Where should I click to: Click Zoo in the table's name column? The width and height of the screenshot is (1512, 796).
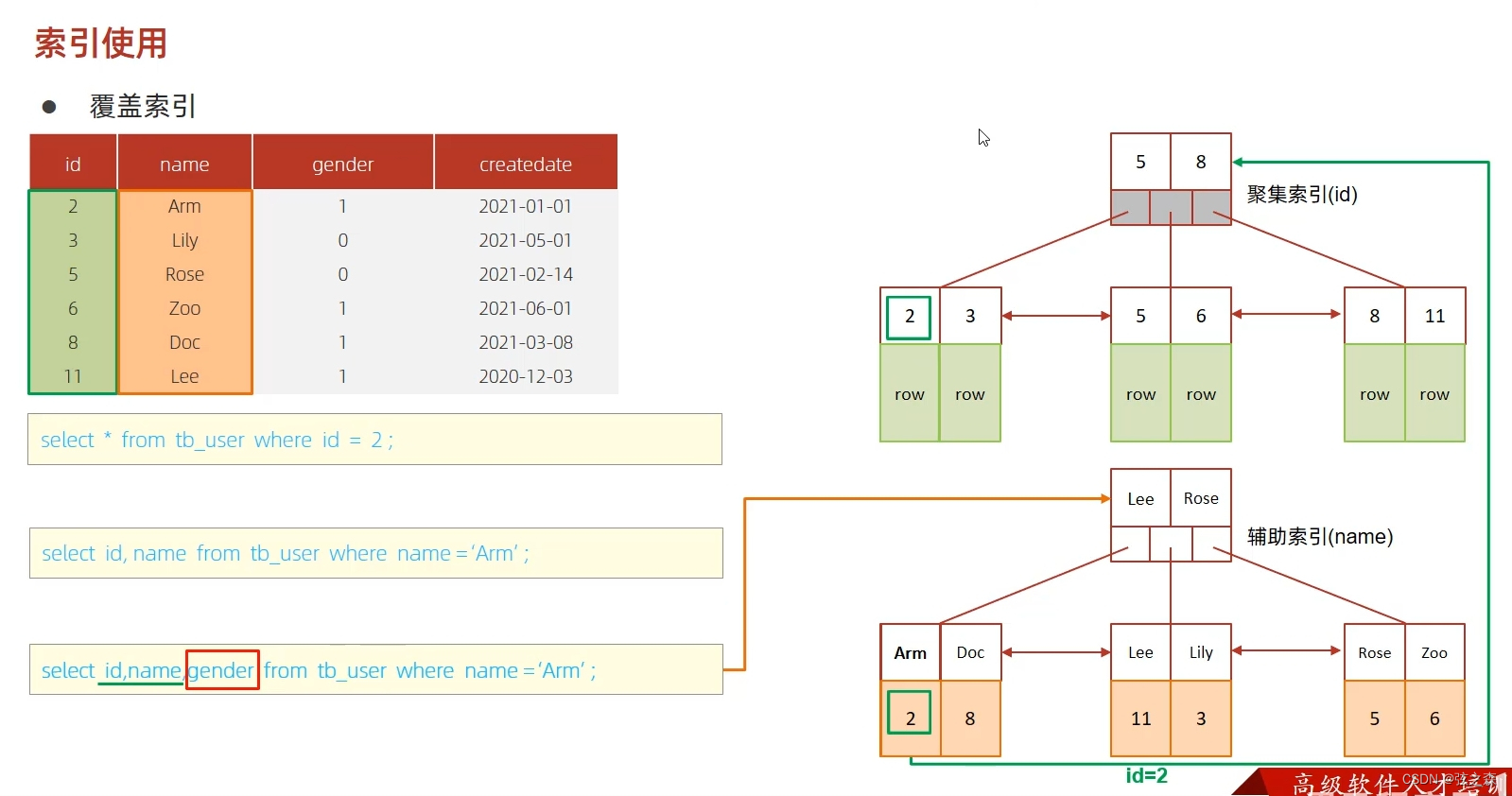point(184,308)
